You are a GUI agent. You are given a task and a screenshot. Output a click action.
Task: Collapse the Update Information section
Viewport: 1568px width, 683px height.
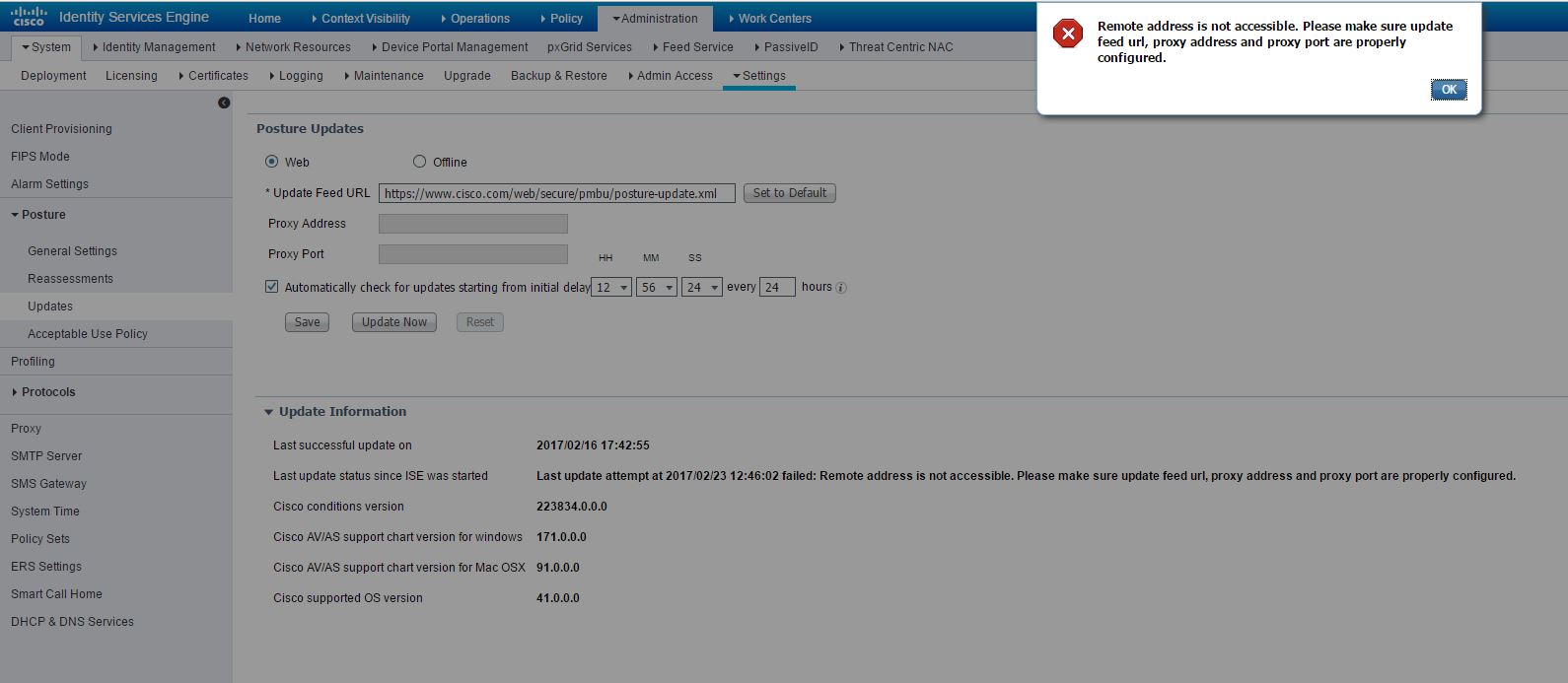268,412
